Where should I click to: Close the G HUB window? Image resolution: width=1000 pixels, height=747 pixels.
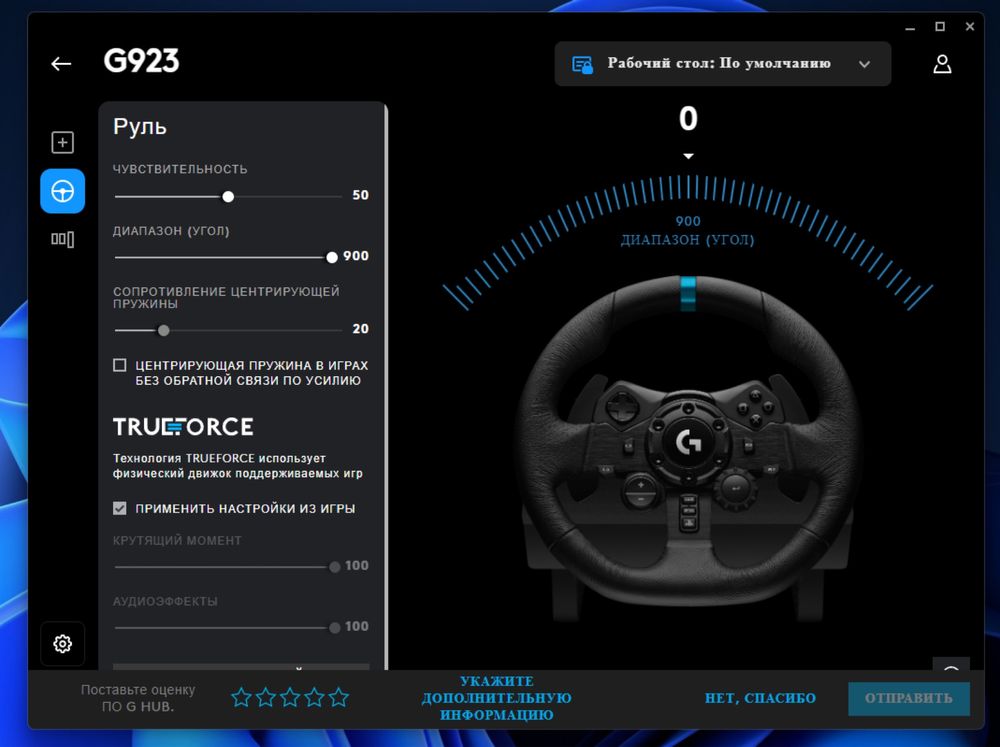point(969,27)
